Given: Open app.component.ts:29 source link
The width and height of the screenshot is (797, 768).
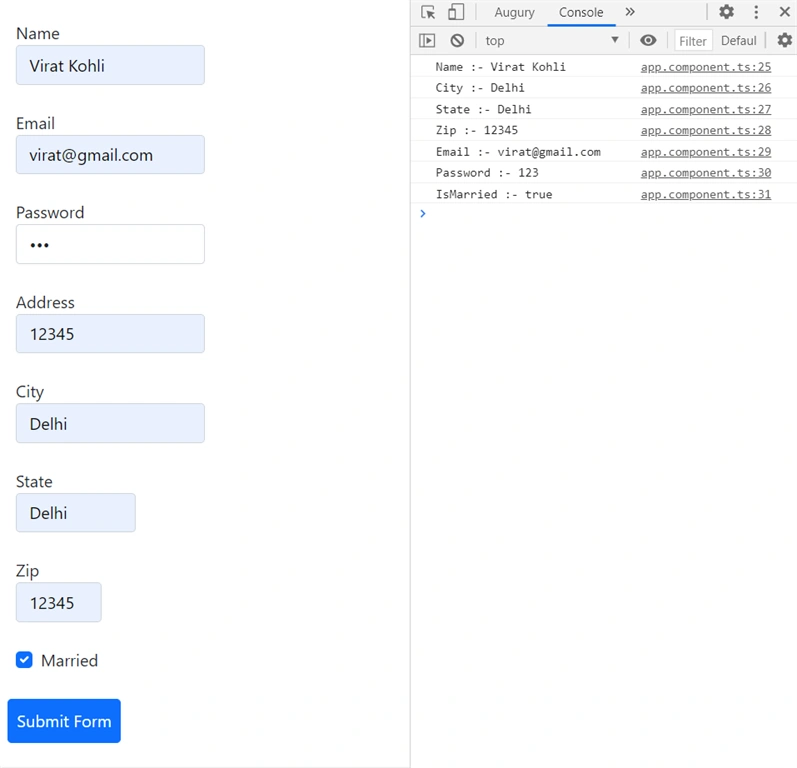Looking at the screenshot, I should pos(706,152).
